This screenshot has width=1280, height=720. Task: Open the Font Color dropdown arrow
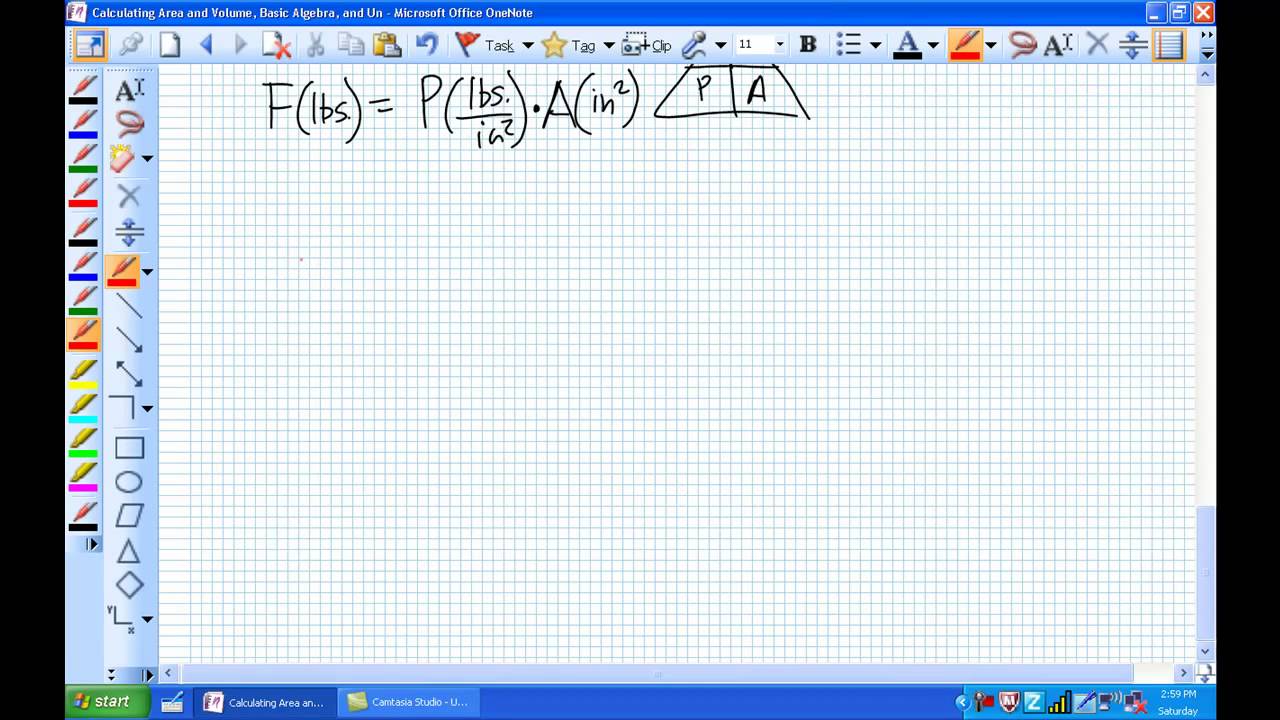[x=933, y=45]
